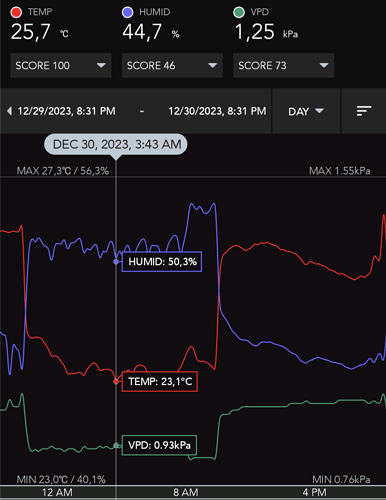Click the green VPD point on cursor line
The image size is (386, 500).
point(116,445)
